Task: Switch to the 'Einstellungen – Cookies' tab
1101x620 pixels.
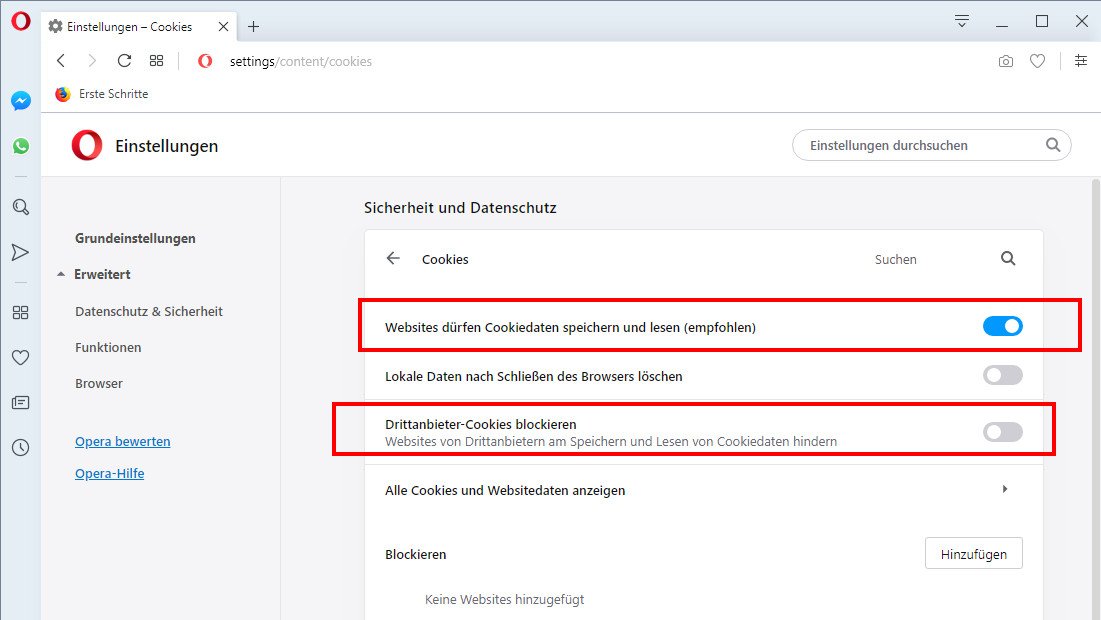Action: tap(130, 27)
